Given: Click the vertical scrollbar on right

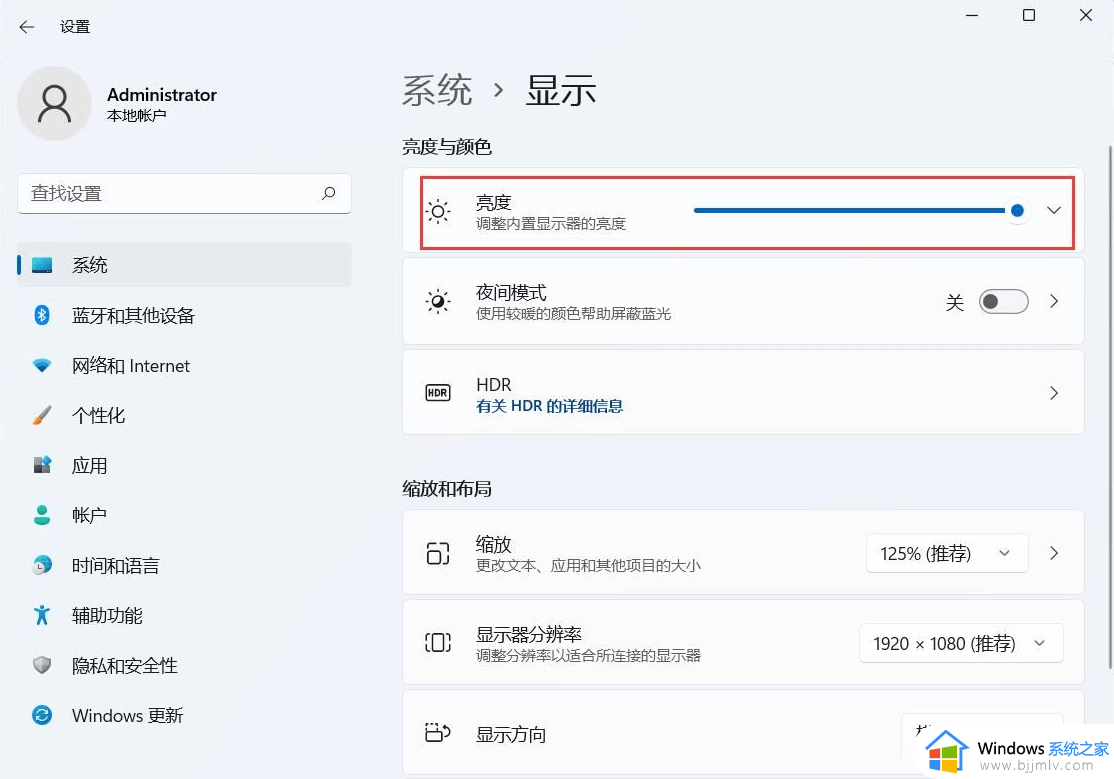Looking at the screenshot, I should click(1110, 407).
